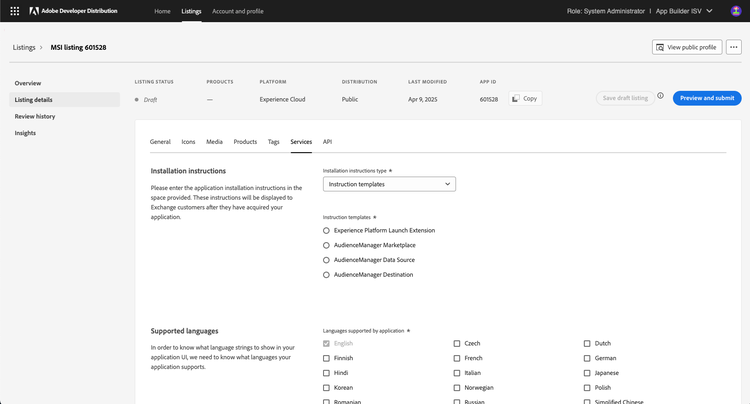
Task: Check the Italian language box
Action: pos(457,373)
